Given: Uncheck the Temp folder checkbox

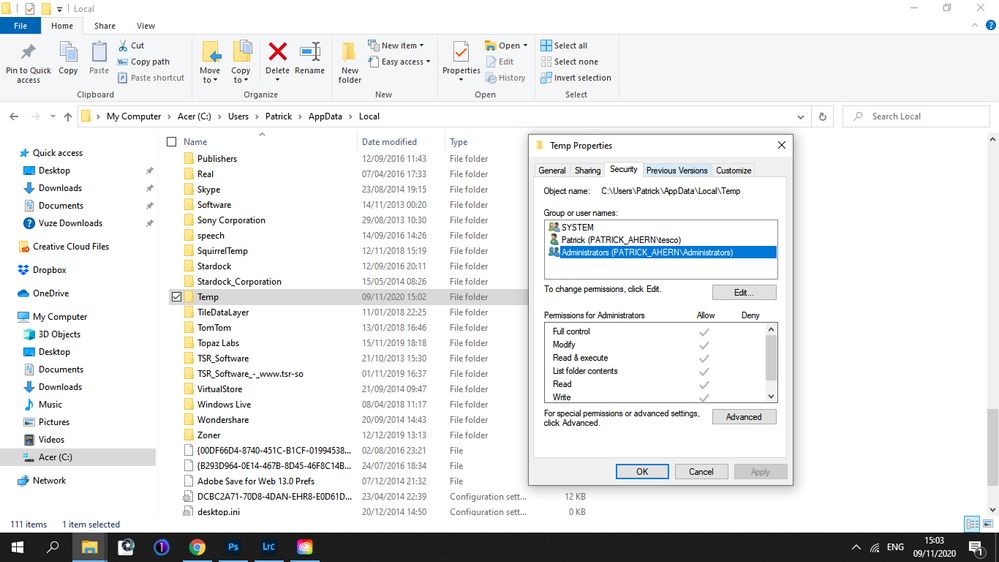Looking at the screenshot, I should [176, 297].
